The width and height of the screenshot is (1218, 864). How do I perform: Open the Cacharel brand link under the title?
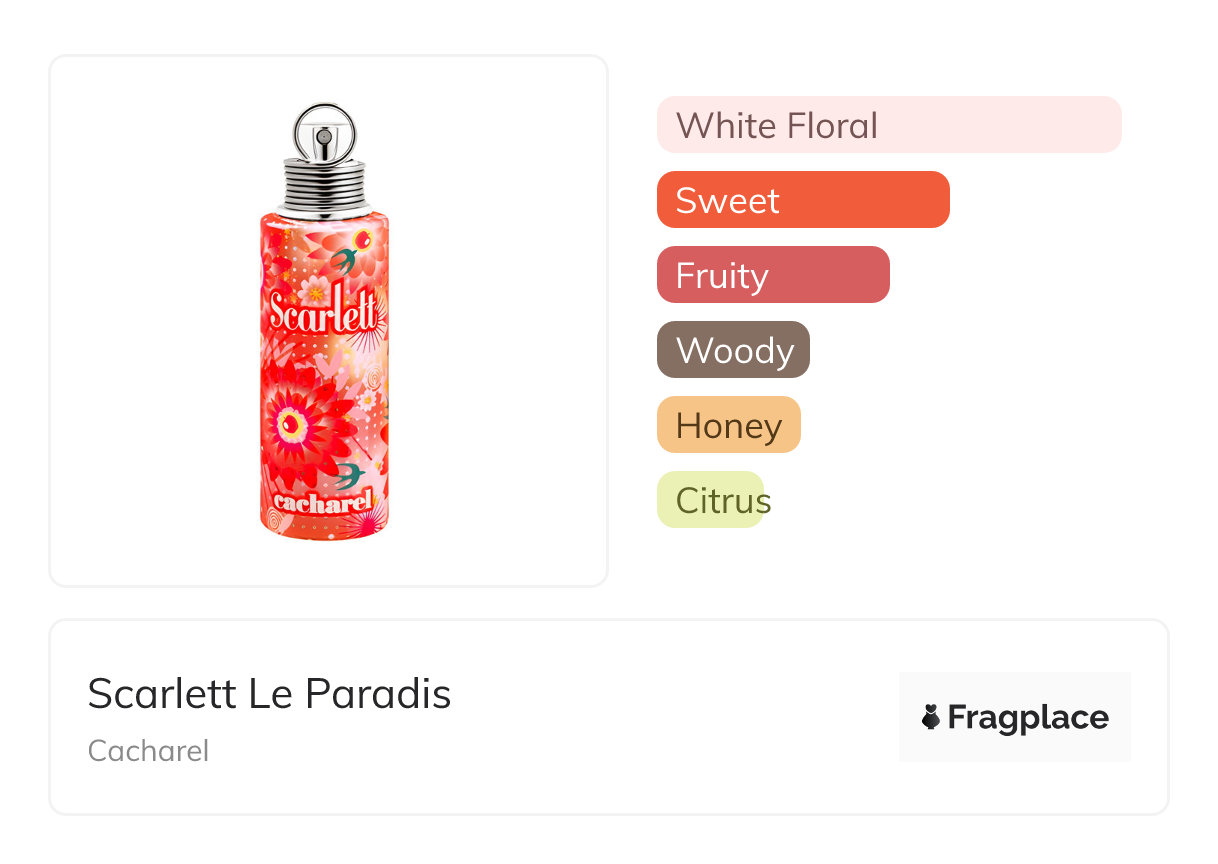(x=148, y=750)
